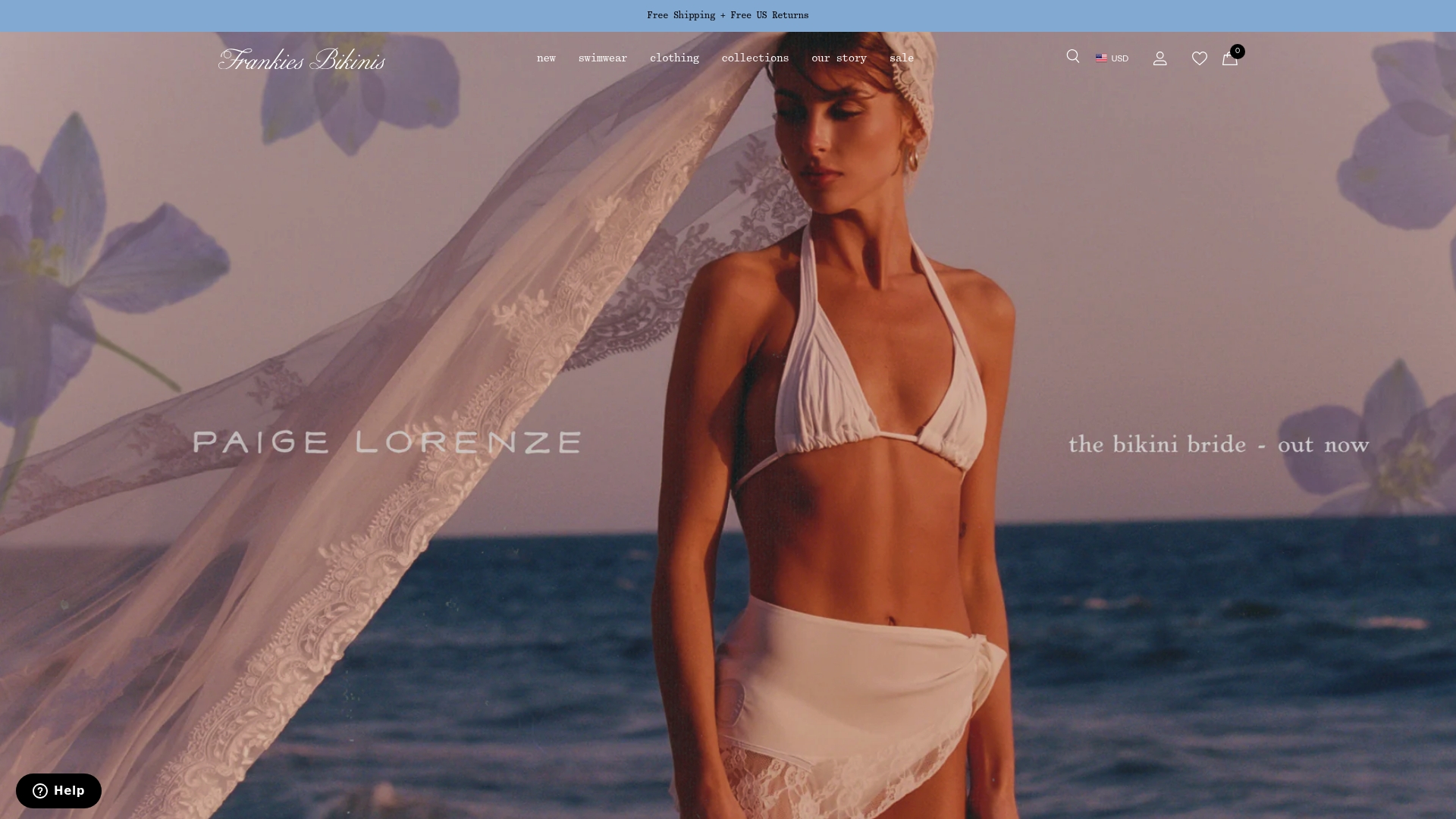1456x819 pixels.
Task: Go home via Frankies Bikinis logo
Action: point(302,59)
